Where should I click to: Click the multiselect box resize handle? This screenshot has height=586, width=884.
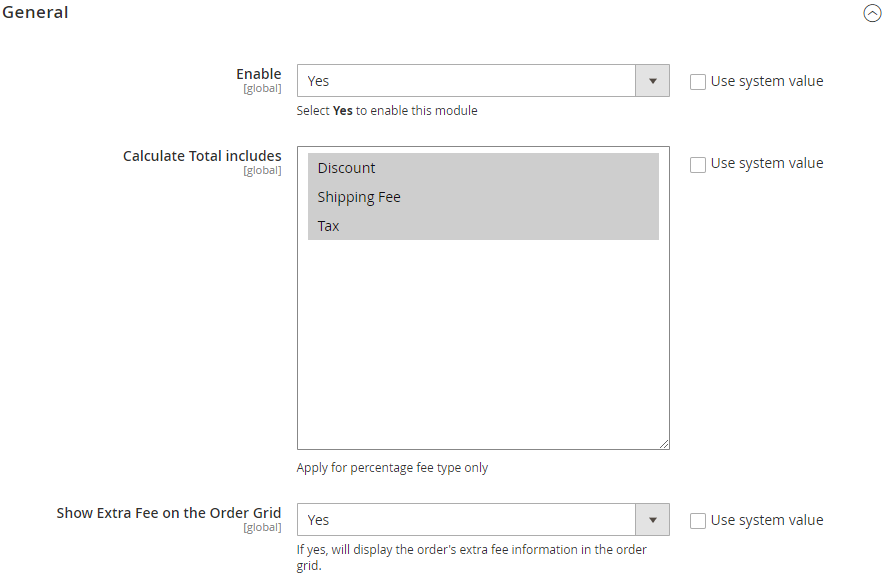663,443
